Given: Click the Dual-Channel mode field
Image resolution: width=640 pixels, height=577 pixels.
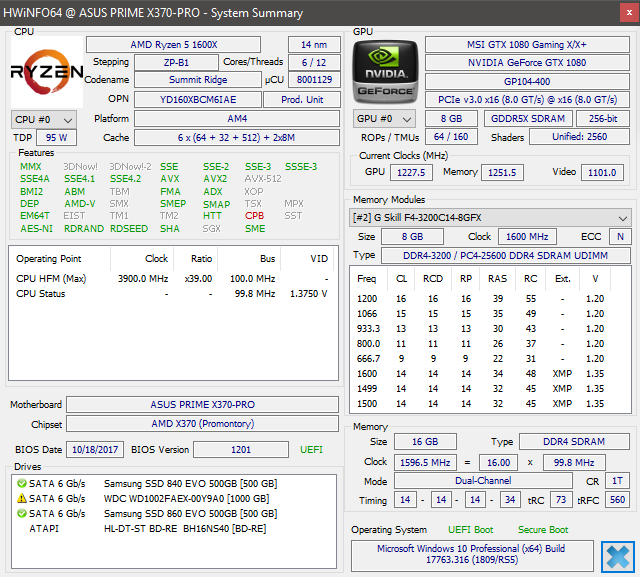Looking at the screenshot, I should 483,481.
